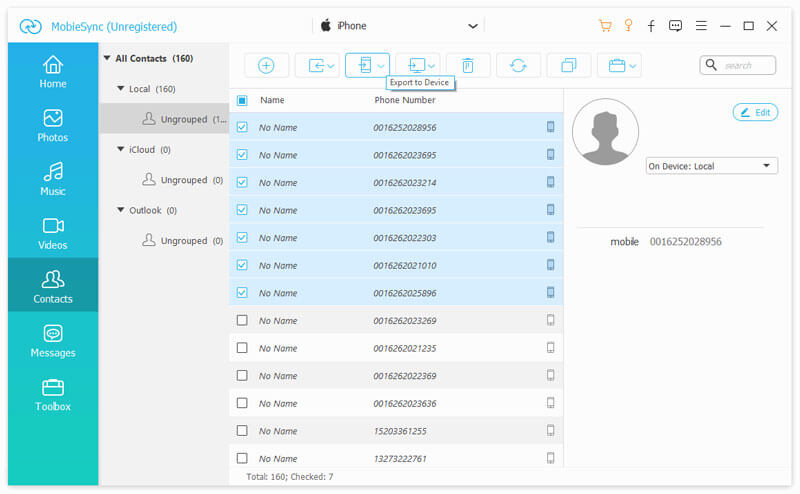This screenshot has height=494, width=800.
Task: Click the refresh contacts icon
Action: [x=518, y=65]
